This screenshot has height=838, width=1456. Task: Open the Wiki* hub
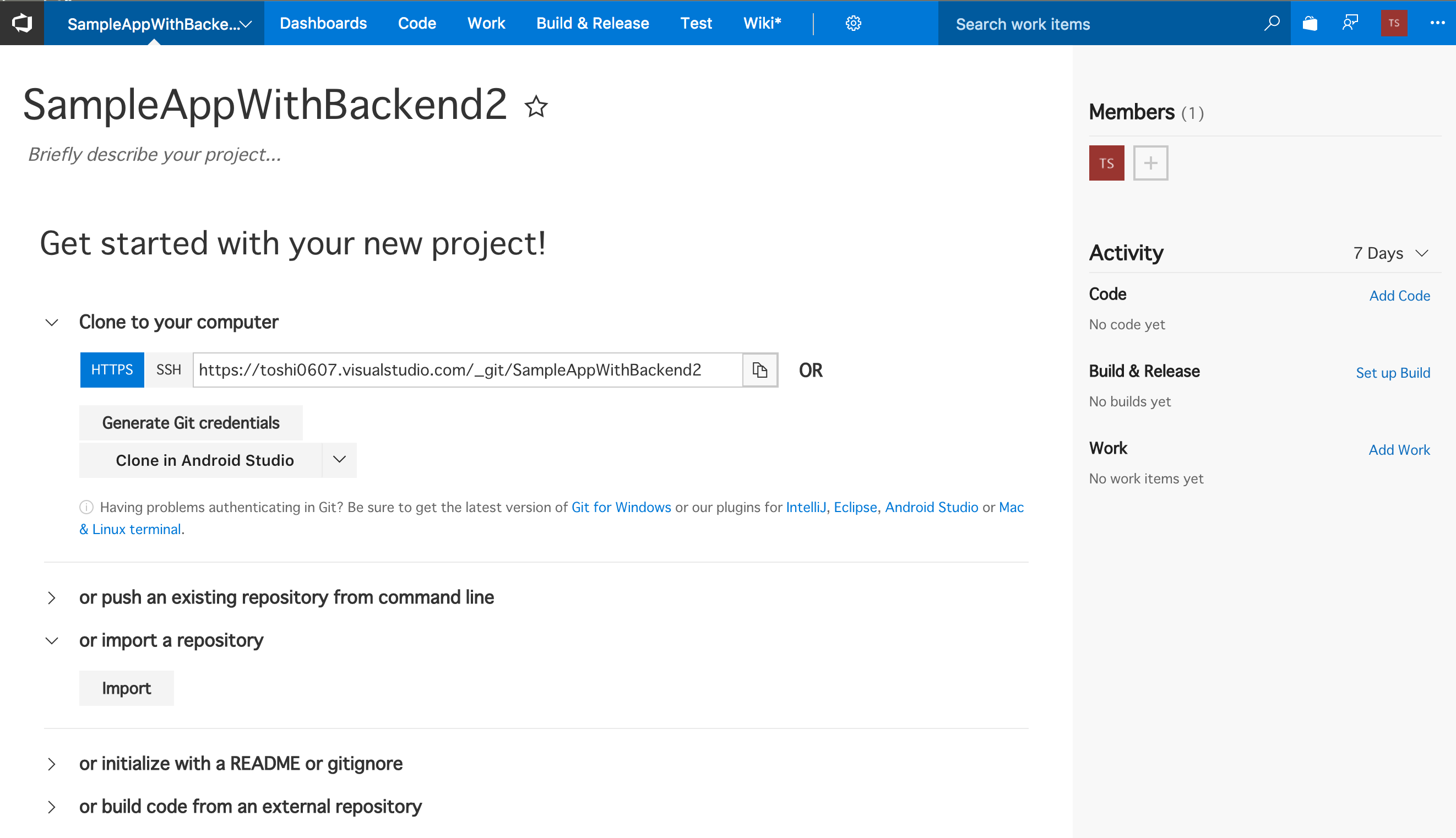pos(763,24)
